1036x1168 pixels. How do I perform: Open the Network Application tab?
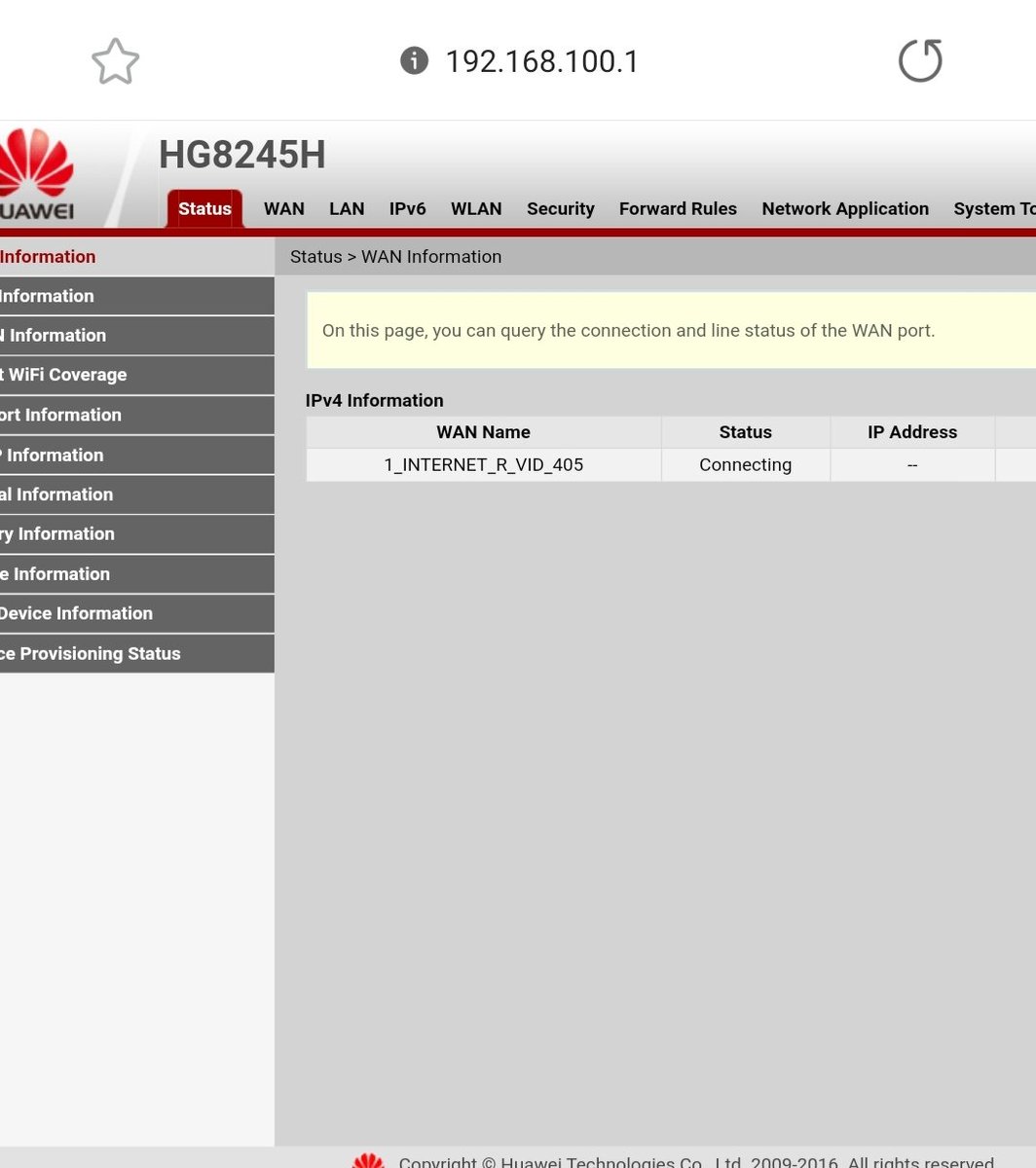(845, 208)
